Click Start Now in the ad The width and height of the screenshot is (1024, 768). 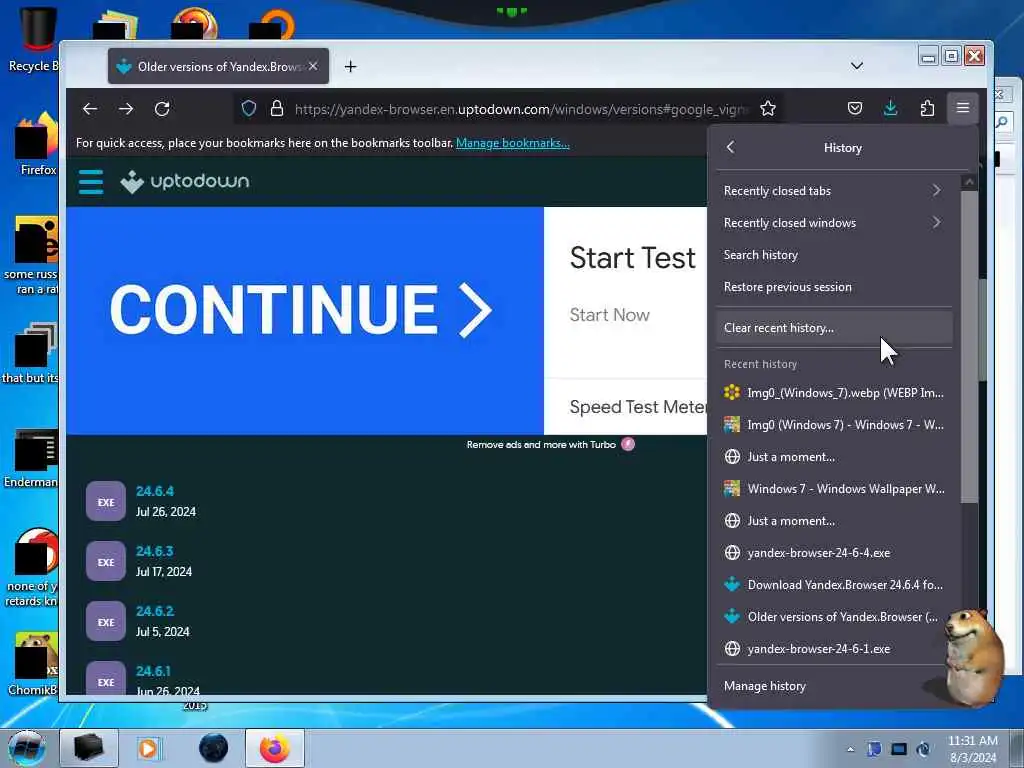pos(609,315)
